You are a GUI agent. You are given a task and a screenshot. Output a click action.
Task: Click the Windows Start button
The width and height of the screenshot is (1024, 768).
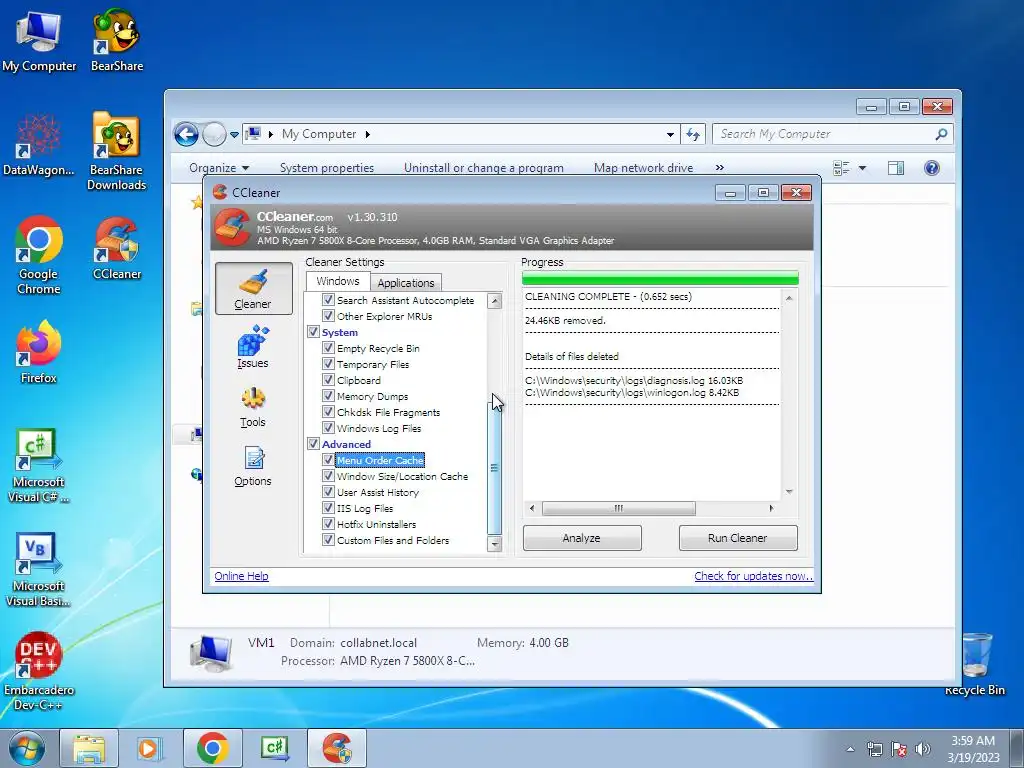[x=27, y=748]
